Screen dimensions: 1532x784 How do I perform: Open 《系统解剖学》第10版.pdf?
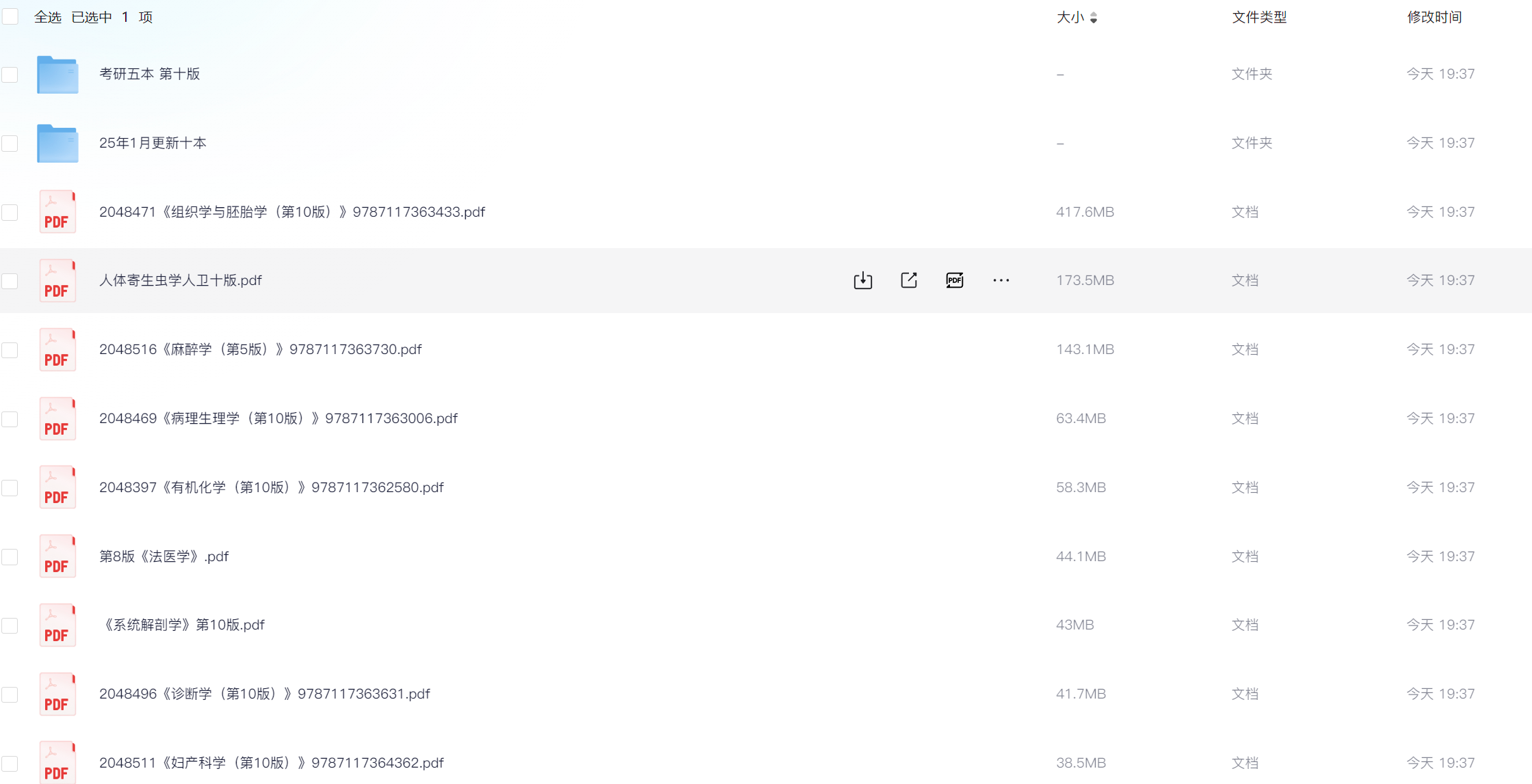pyautogui.click(x=182, y=625)
